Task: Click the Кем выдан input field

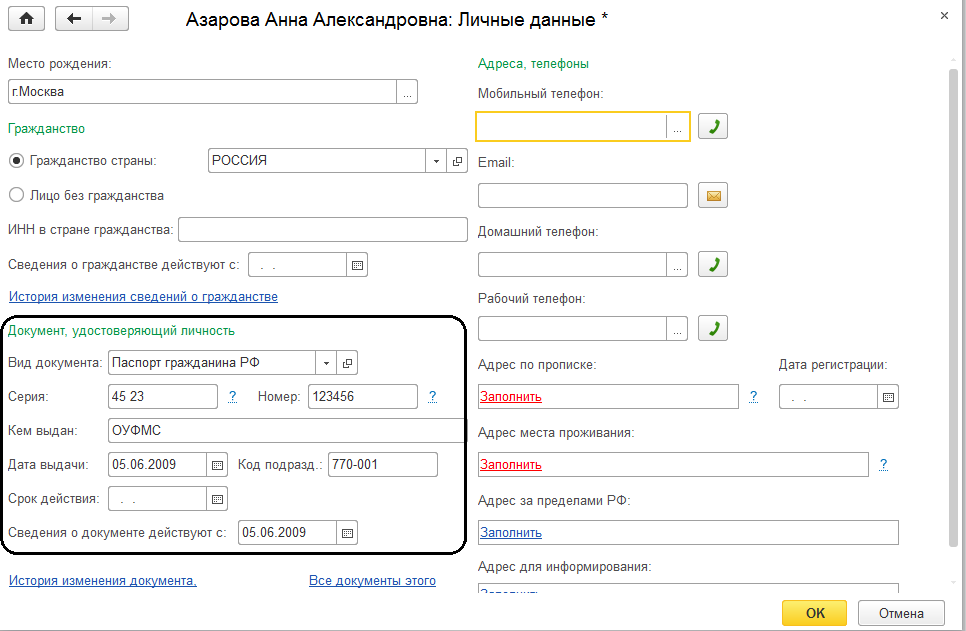Action: pyautogui.click(x=286, y=430)
